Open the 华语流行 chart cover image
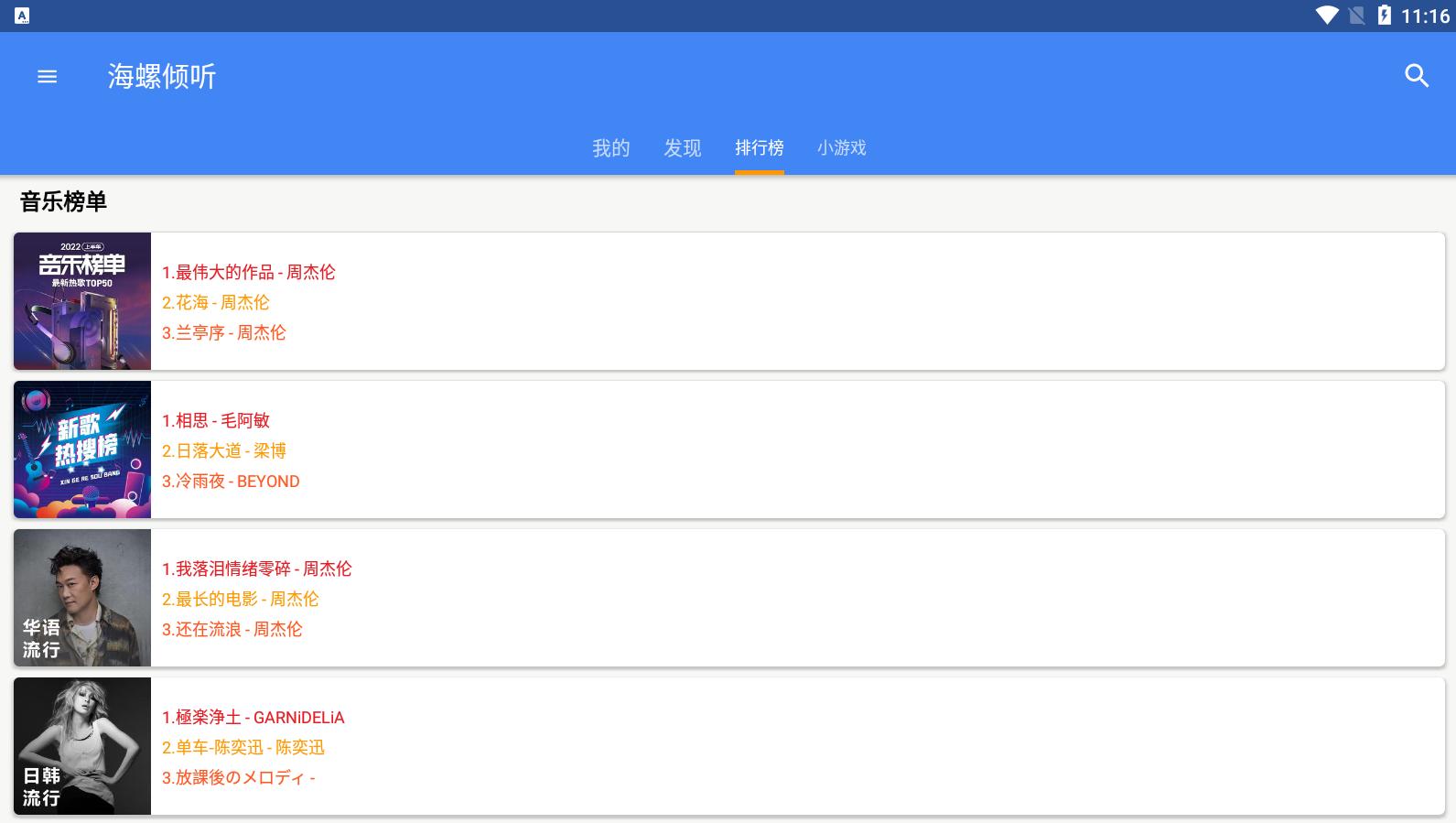 point(82,598)
